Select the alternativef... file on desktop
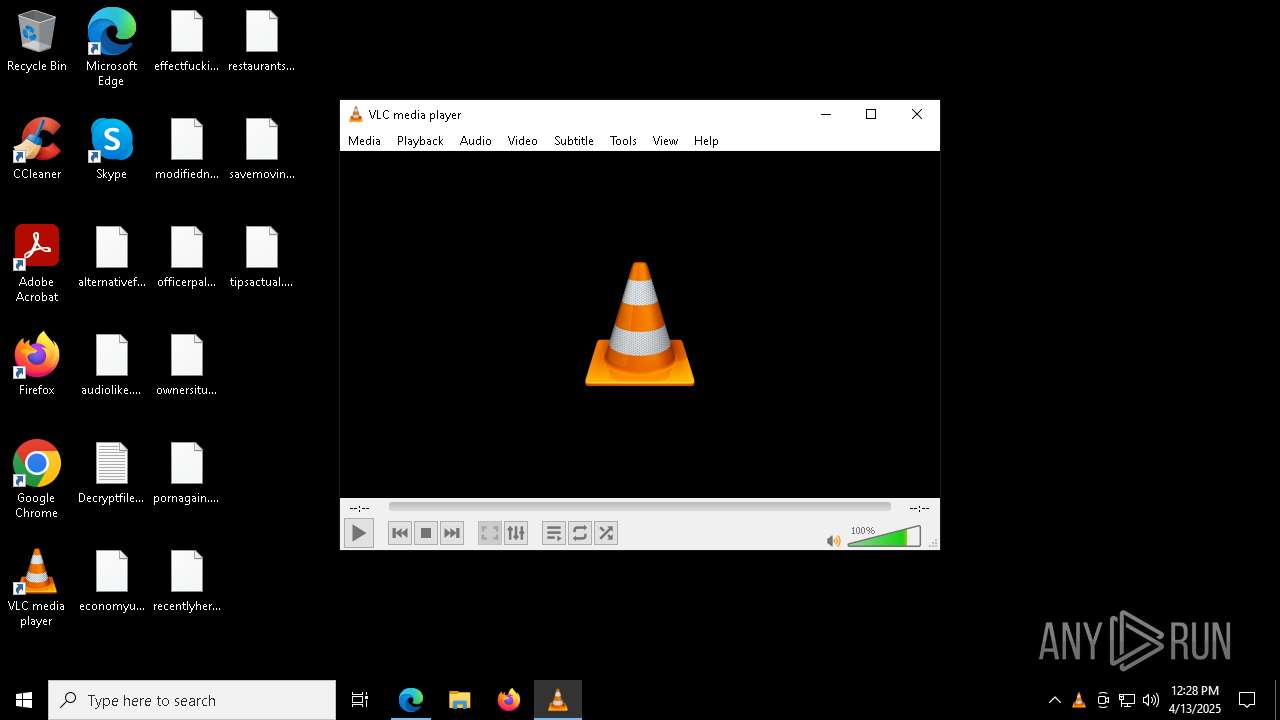This screenshot has width=1280, height=720. [111, 257]
